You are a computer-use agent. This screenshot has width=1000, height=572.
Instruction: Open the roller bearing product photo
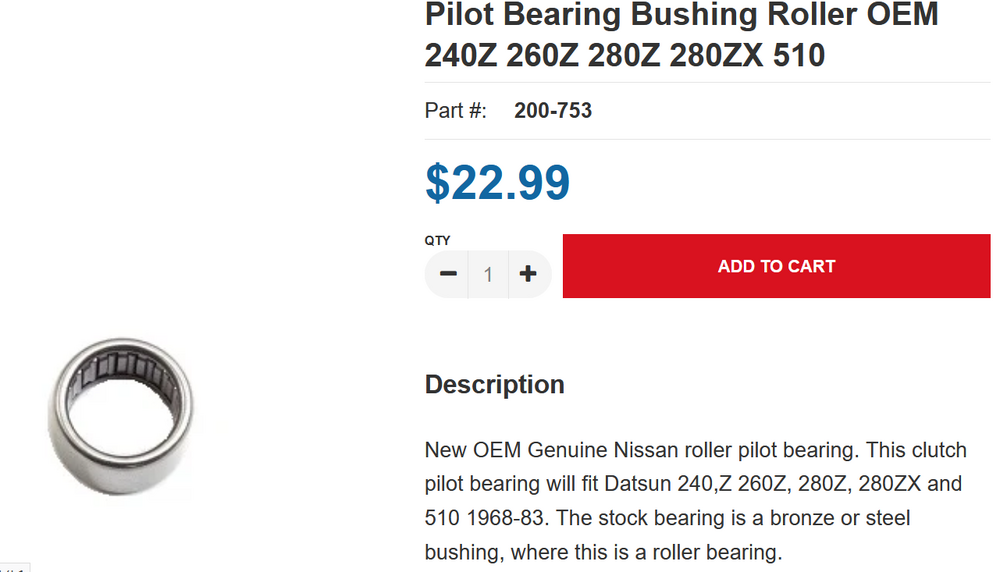click(x=121, y=416)
